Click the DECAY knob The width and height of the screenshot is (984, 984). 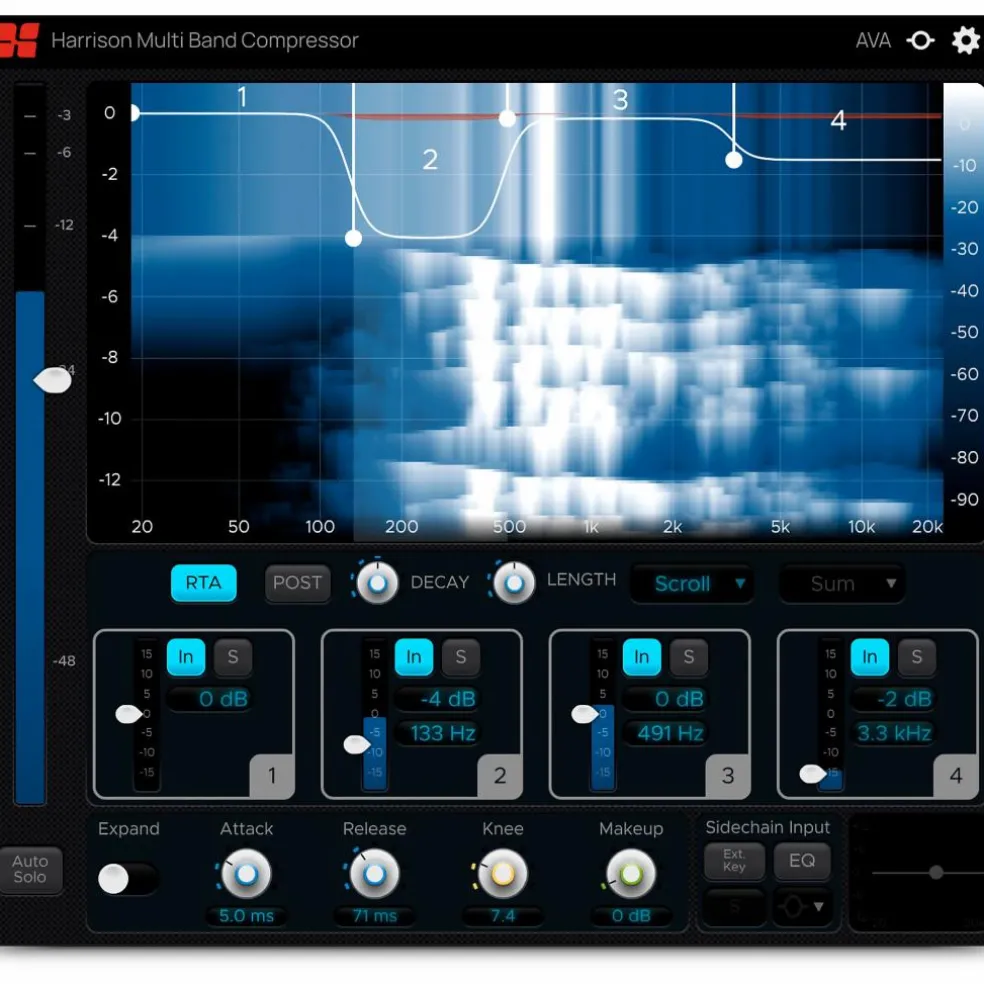[377, 583]
